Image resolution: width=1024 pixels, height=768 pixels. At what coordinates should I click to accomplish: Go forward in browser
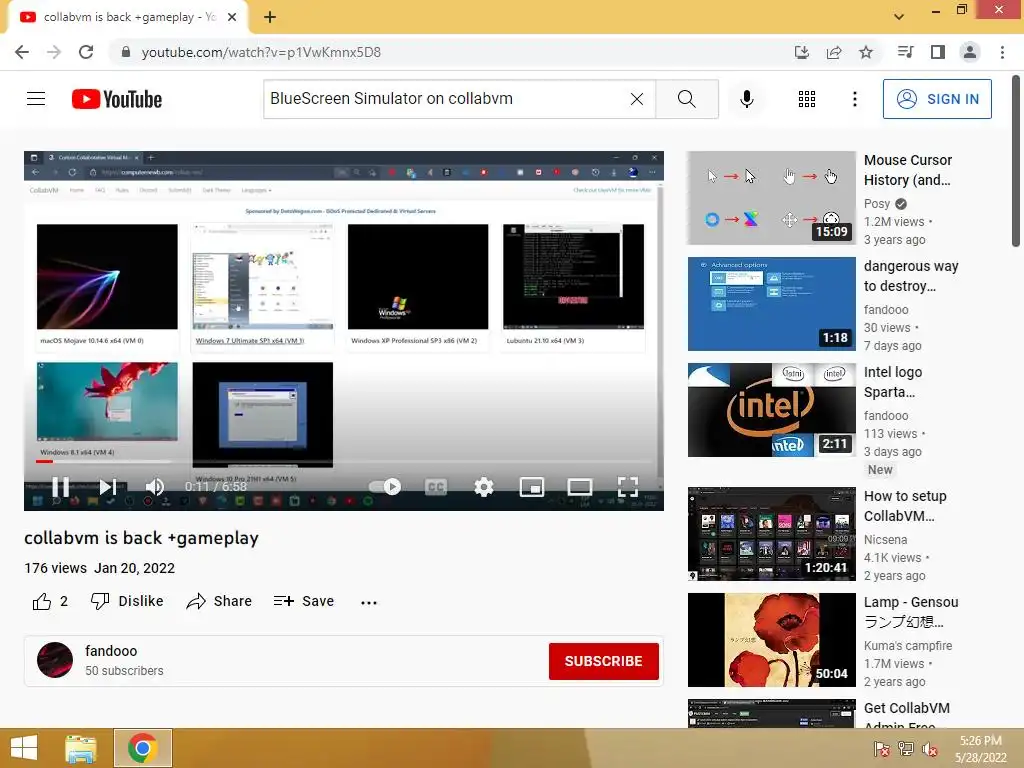point(54,52)
